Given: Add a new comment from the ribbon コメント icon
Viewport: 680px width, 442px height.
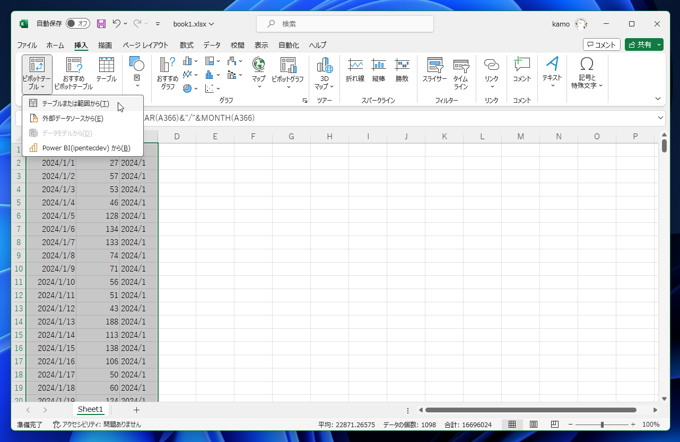Looking at the screenshot, I should [522, 70].
